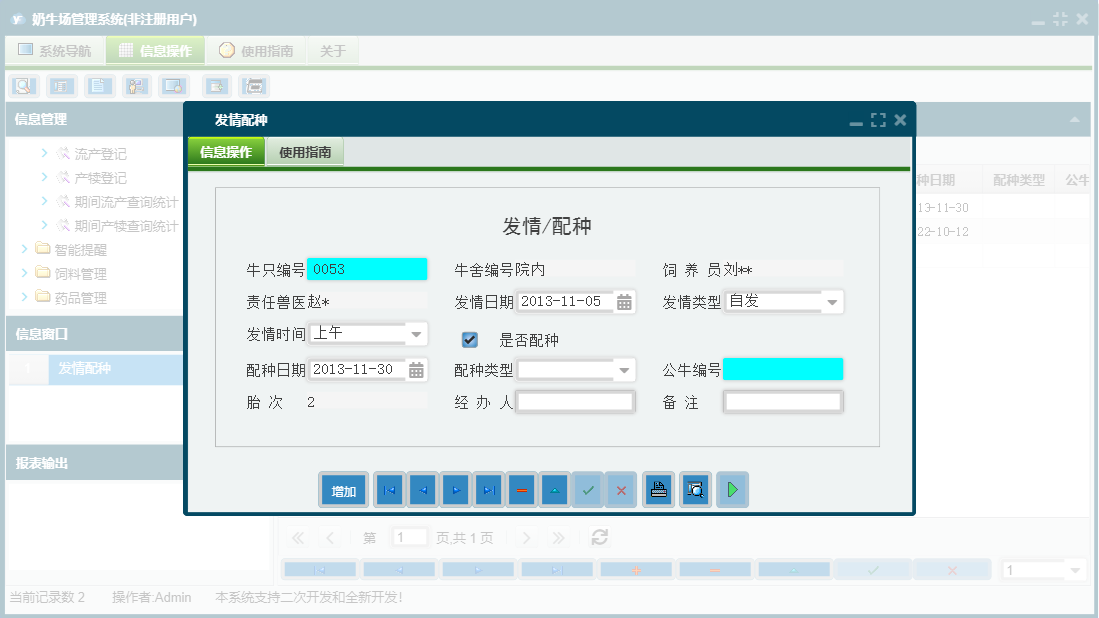Open the 发情类型 dropdown
The image size is (1099, 618).
click(830, 300)
